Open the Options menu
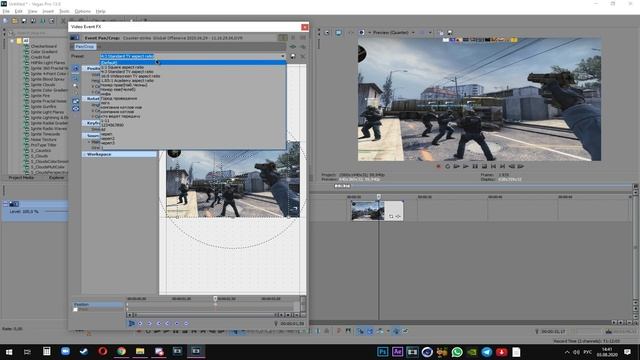Image resolution: width=640 pixels, height=360 pixels. pos(83,11)
